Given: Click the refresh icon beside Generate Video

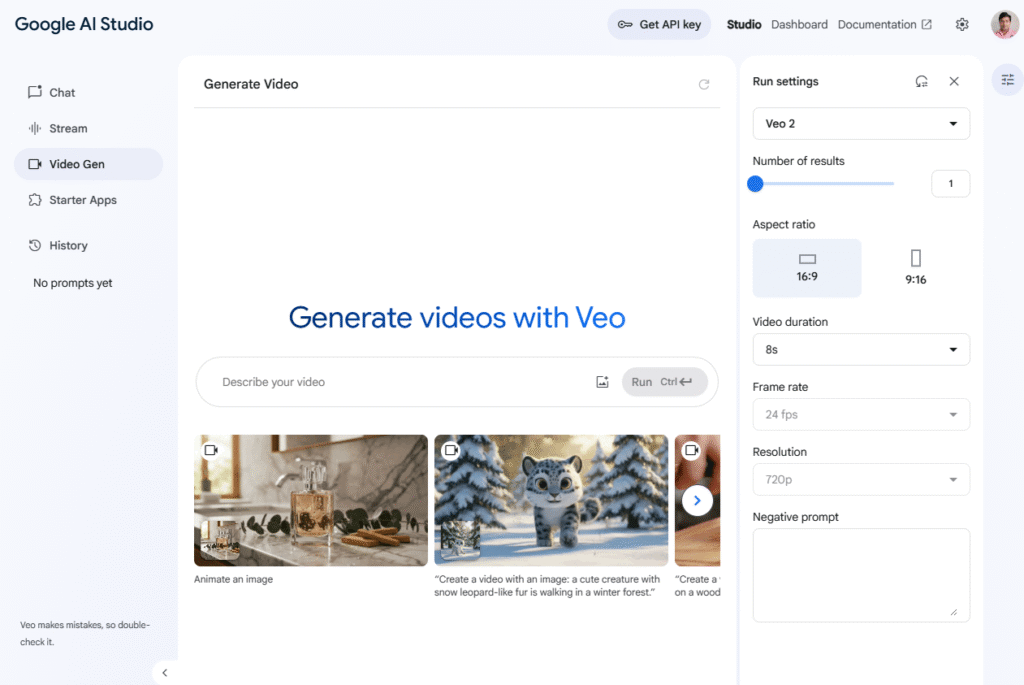Looking at the screenshot, I should coord(703,84).
